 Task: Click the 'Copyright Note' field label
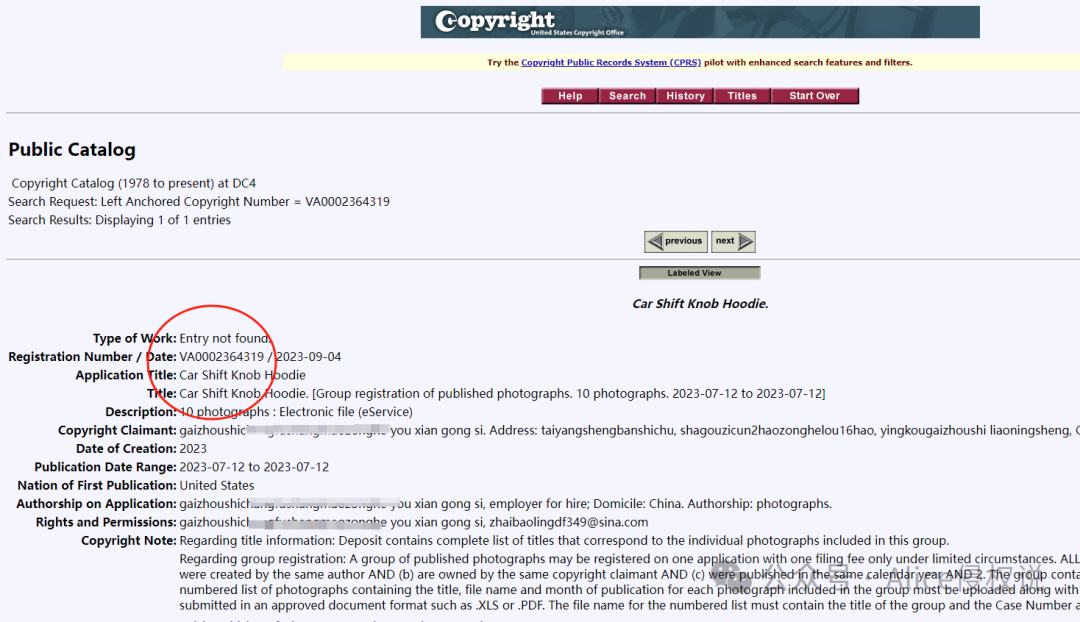[x=128, y=541]
